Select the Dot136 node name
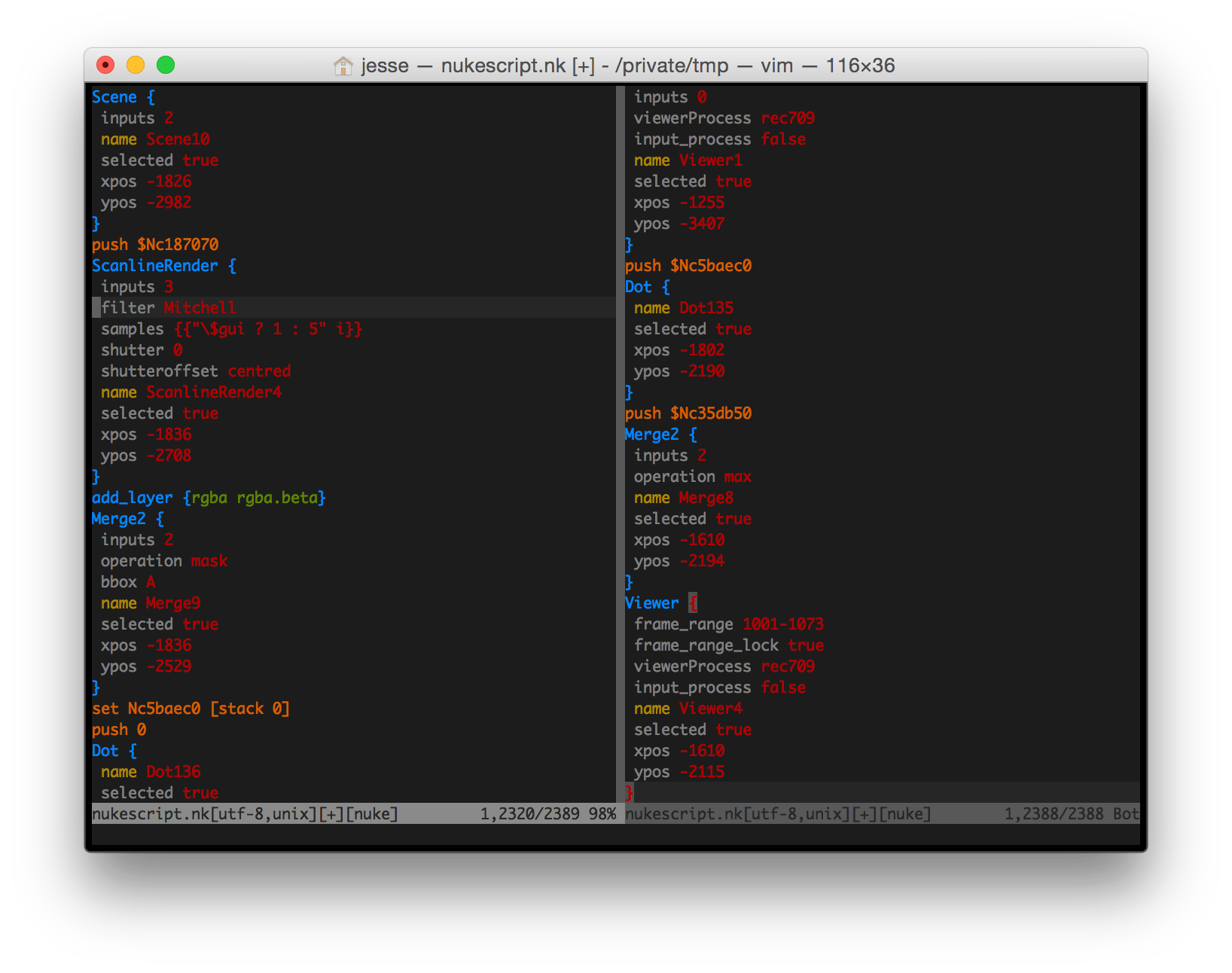The image size is (1232, 973). [x=172, y=771]
